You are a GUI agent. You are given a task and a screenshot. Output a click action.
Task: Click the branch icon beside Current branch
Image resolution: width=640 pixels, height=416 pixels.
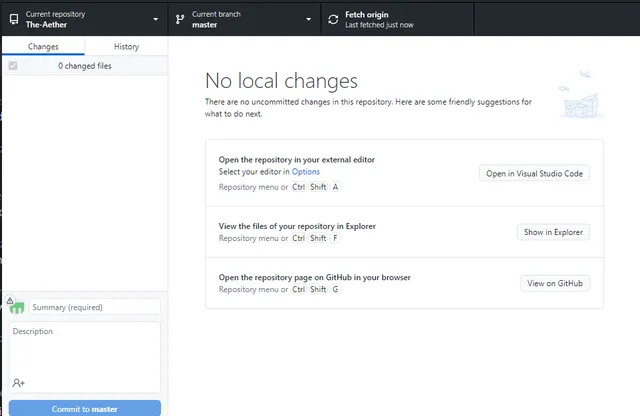coord(180,19)
